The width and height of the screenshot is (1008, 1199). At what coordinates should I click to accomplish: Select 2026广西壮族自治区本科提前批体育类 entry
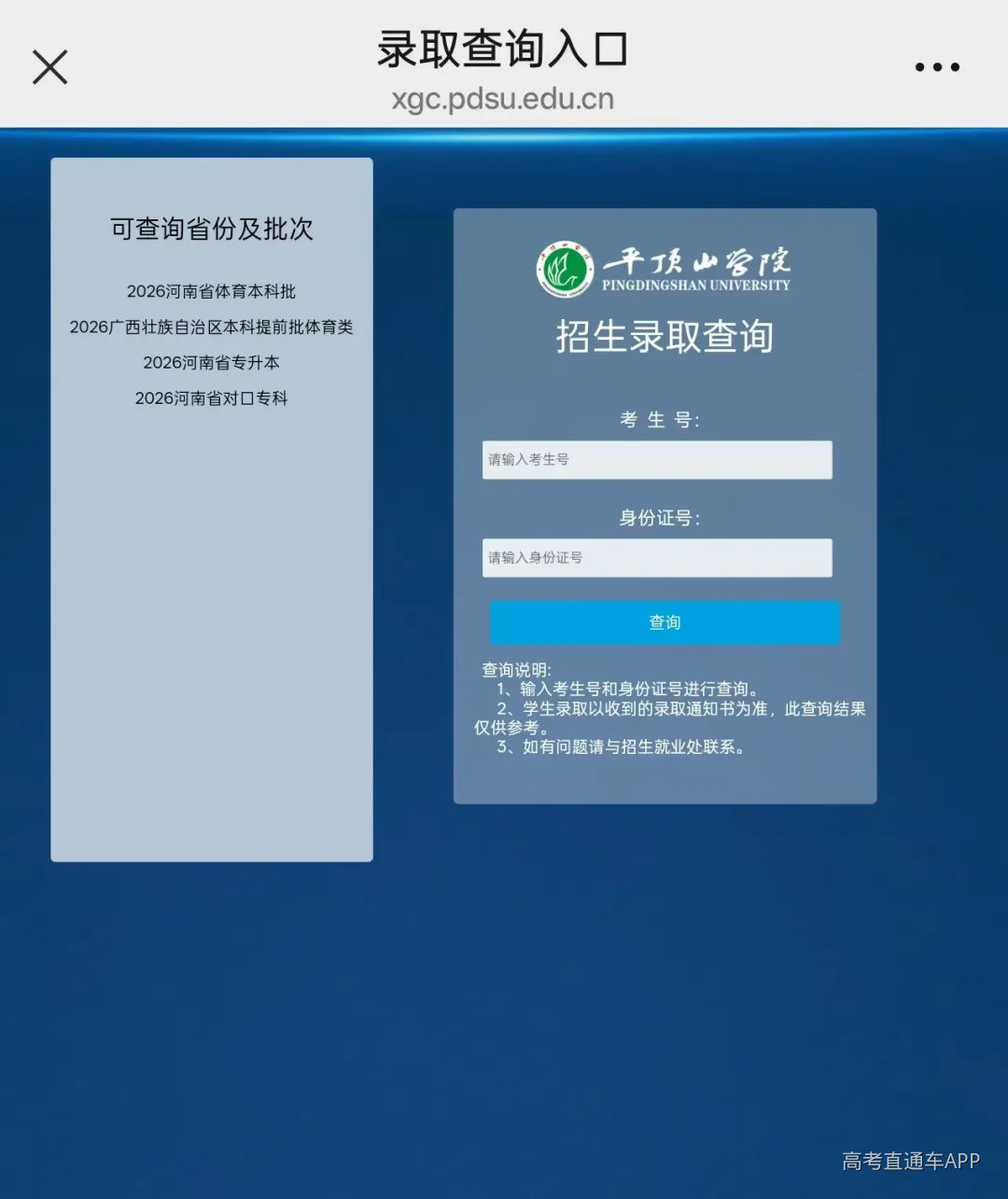(211, 327)
